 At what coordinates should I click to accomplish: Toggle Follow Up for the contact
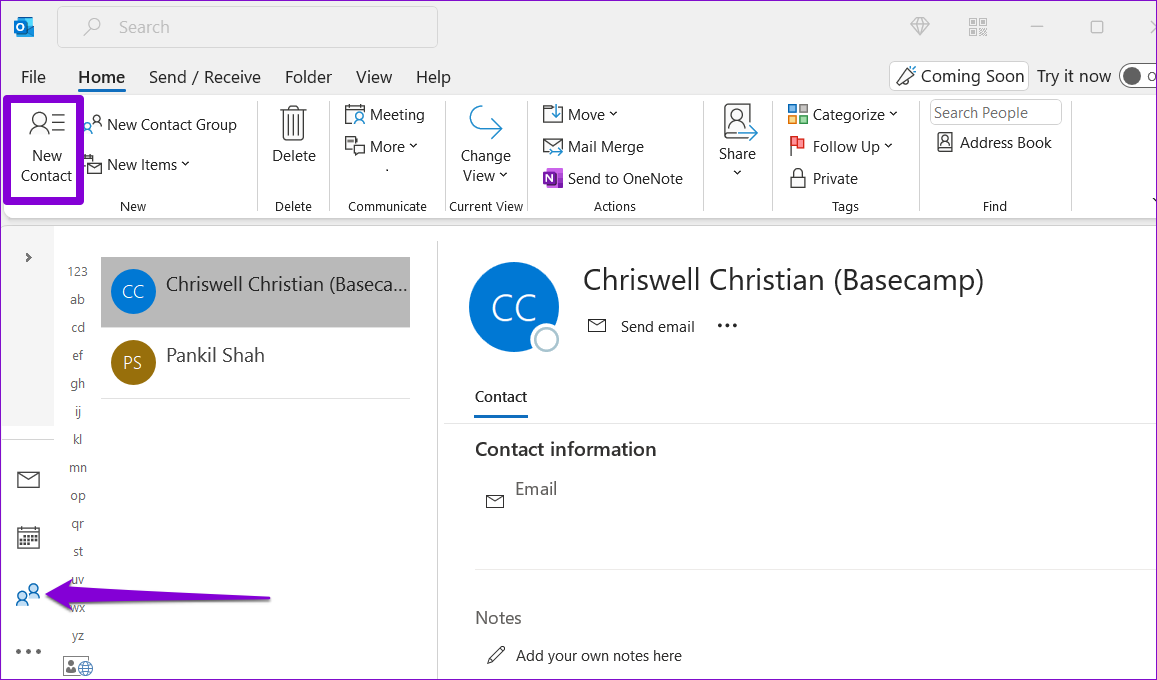click(840, 146)
